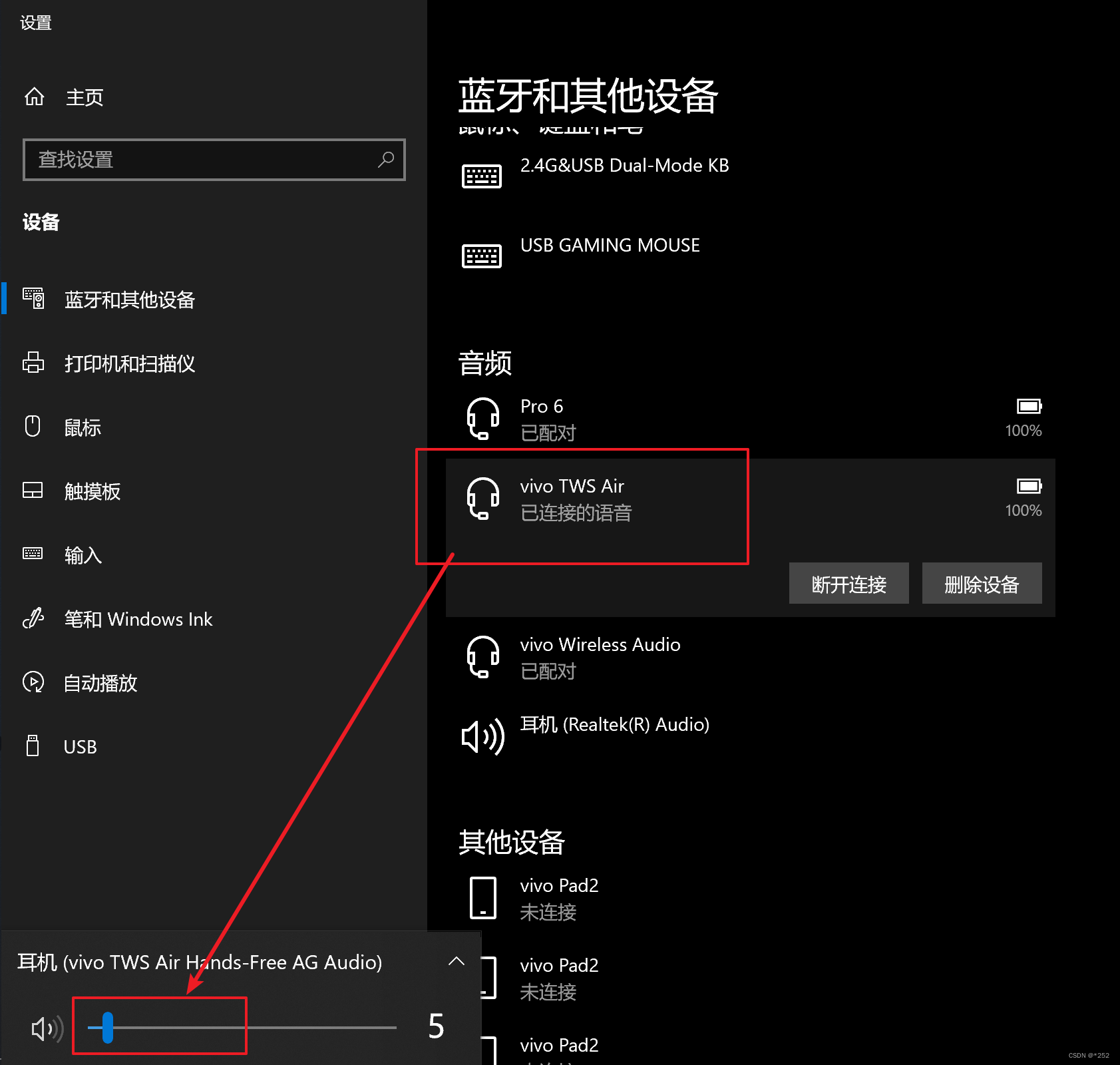Image resolution: width=1120 pixels, height=1065 pixels.
Task: Click the autoplay icon beside 自动播放
Action: (33, 682)
